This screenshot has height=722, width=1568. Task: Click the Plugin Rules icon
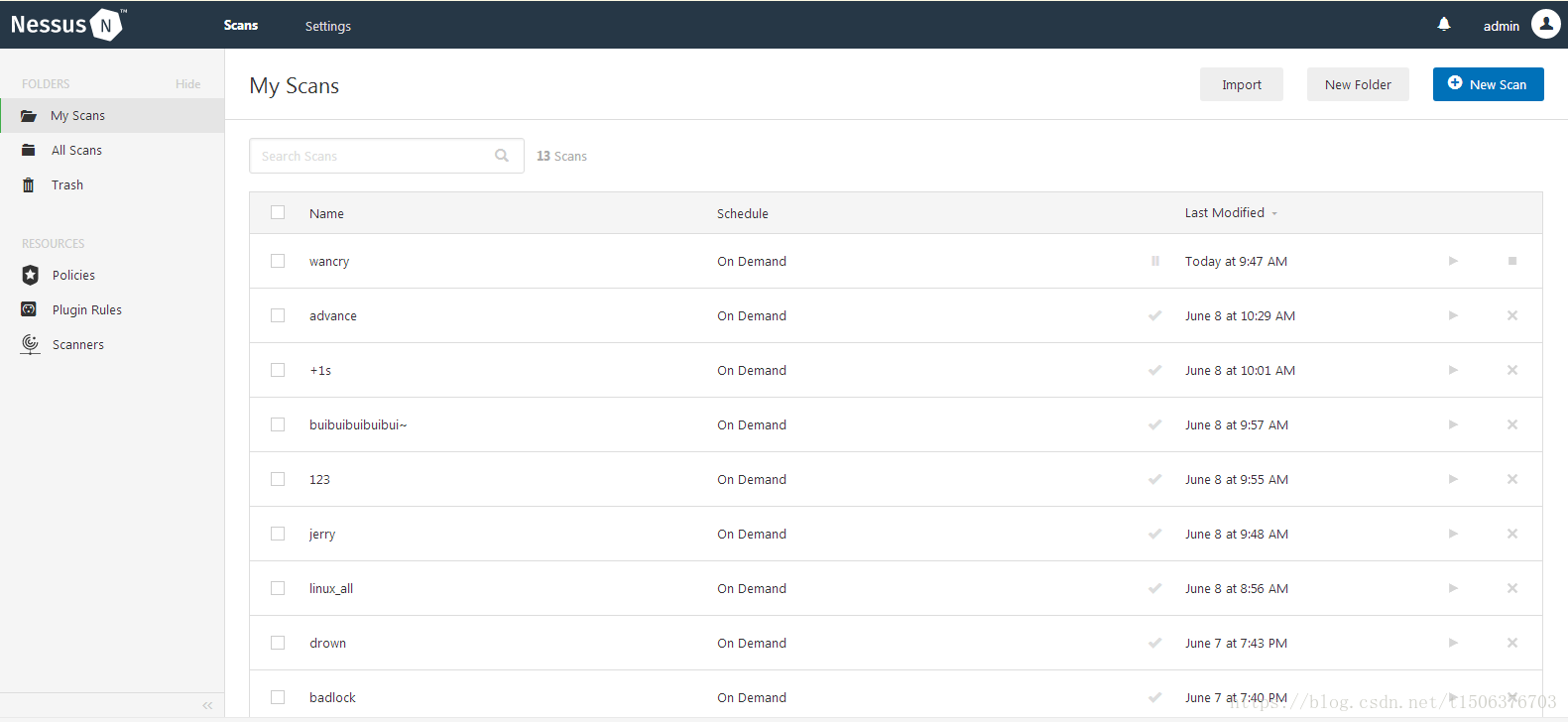pos(30,309)
